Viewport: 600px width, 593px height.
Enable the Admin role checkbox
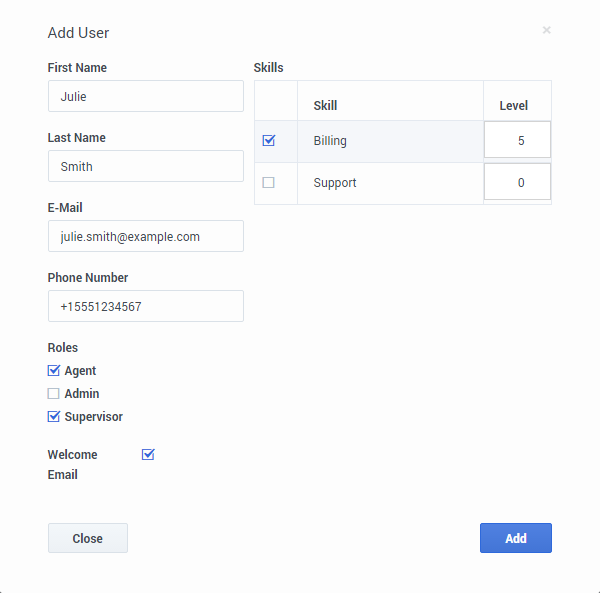coord(54,394)
